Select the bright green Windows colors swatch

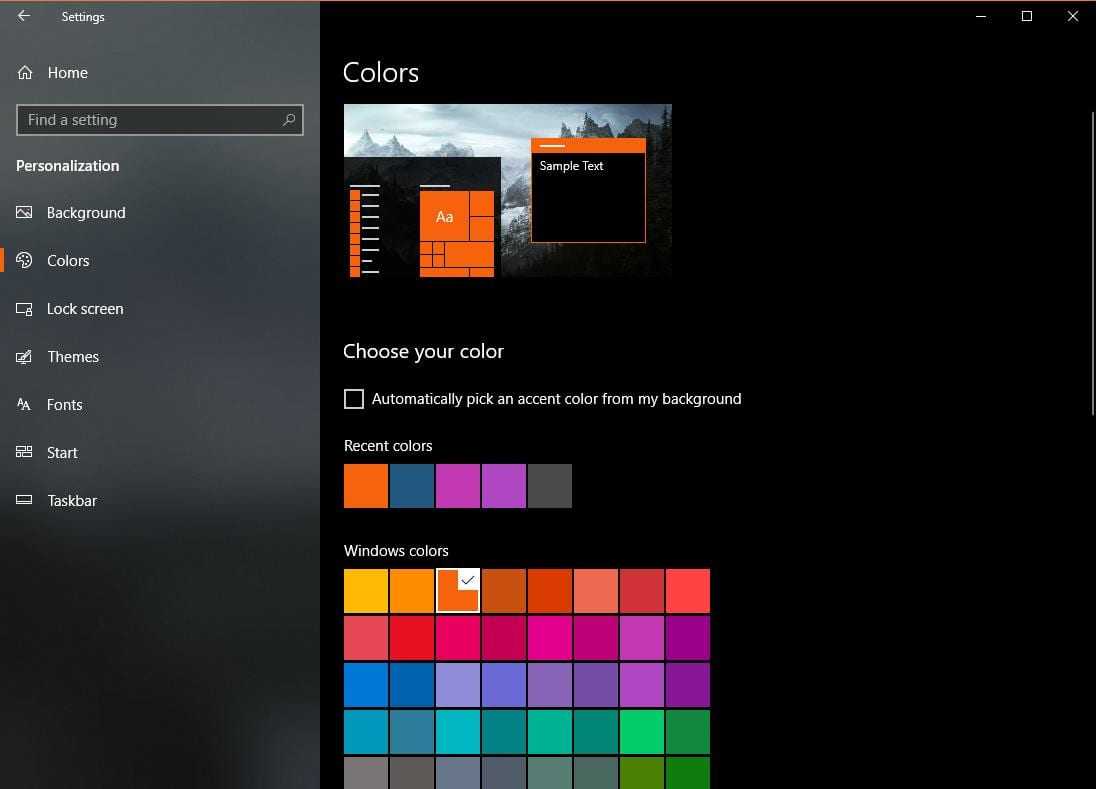pyautogui.click(x=642, y=732)
